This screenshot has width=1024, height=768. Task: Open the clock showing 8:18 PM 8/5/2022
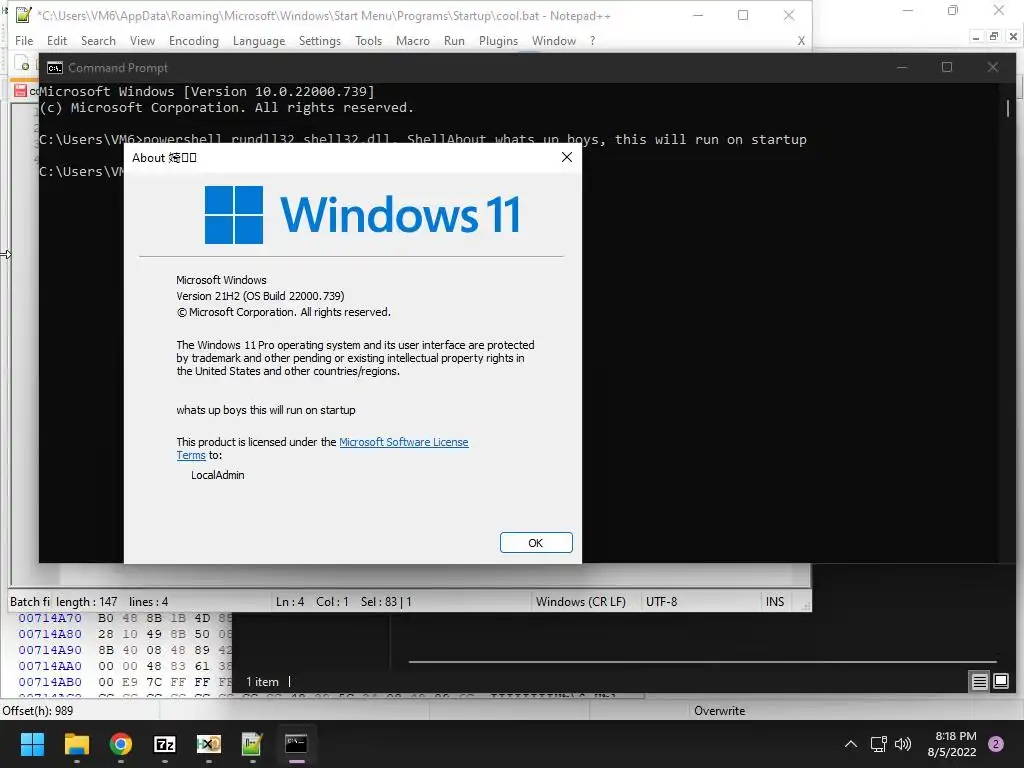(952, 744)
